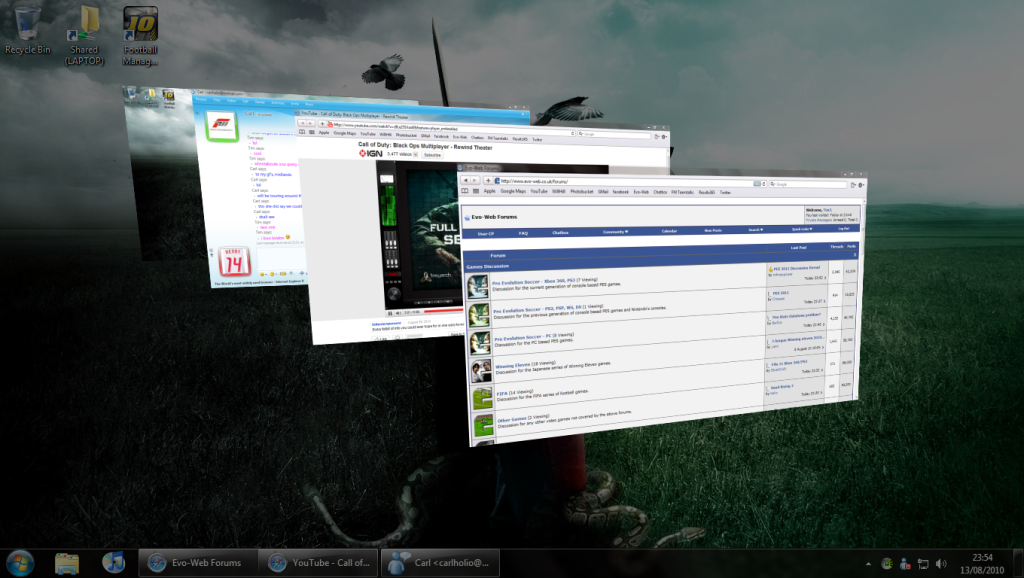Image resolution: width=1024 pixels, height=578 pixels.
Task: Open settings gear menu in Evo-Web Safari window
Action: point(861,185)
